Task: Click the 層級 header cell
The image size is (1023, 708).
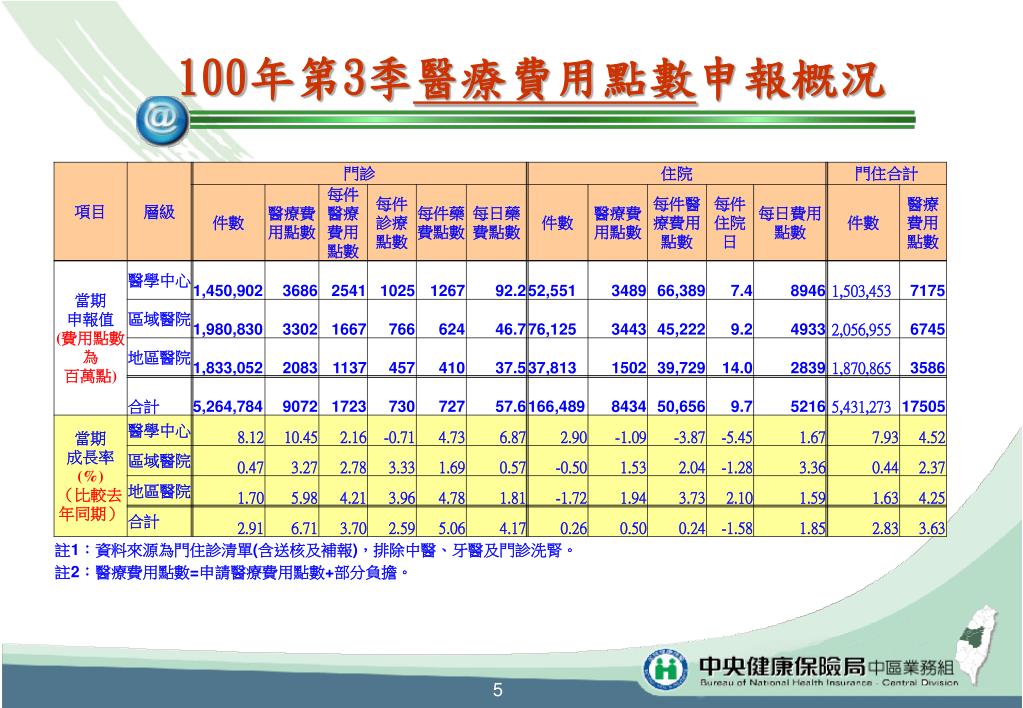Action: [x=159, y=211]
